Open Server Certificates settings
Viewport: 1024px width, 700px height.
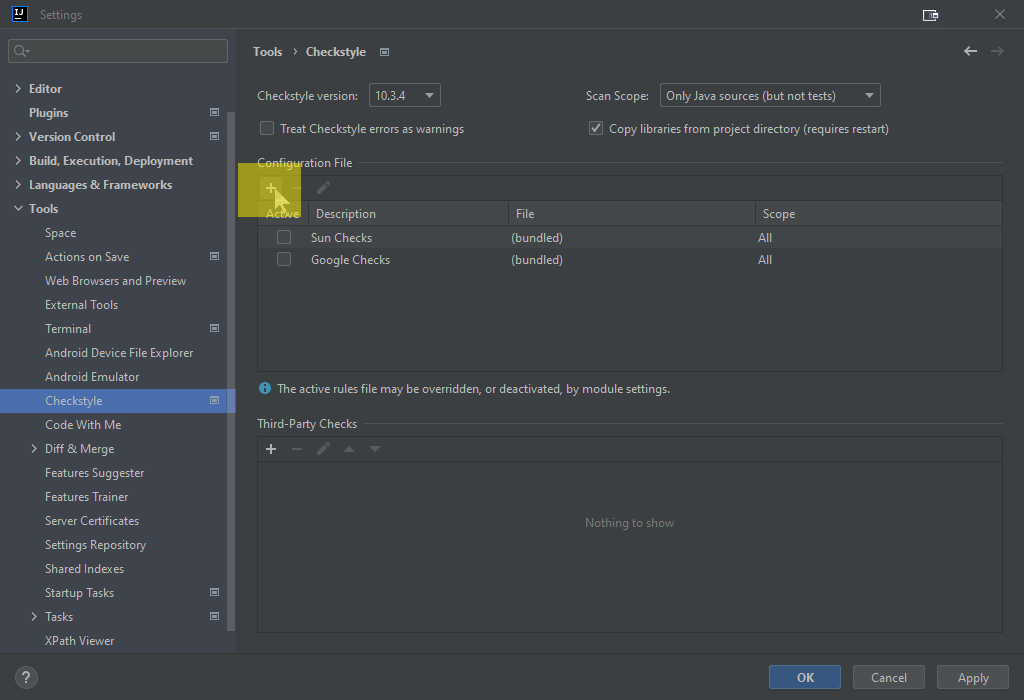coord(92,521)
